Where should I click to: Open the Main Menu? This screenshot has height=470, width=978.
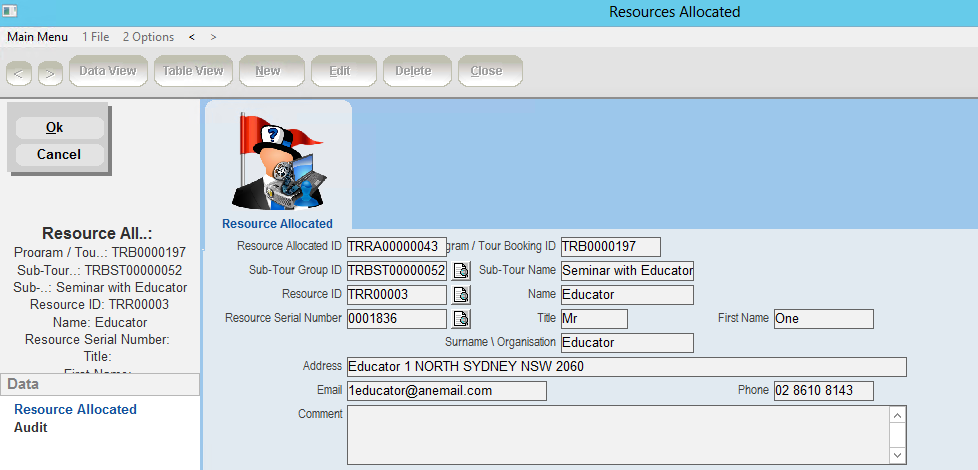pos(38,37)
